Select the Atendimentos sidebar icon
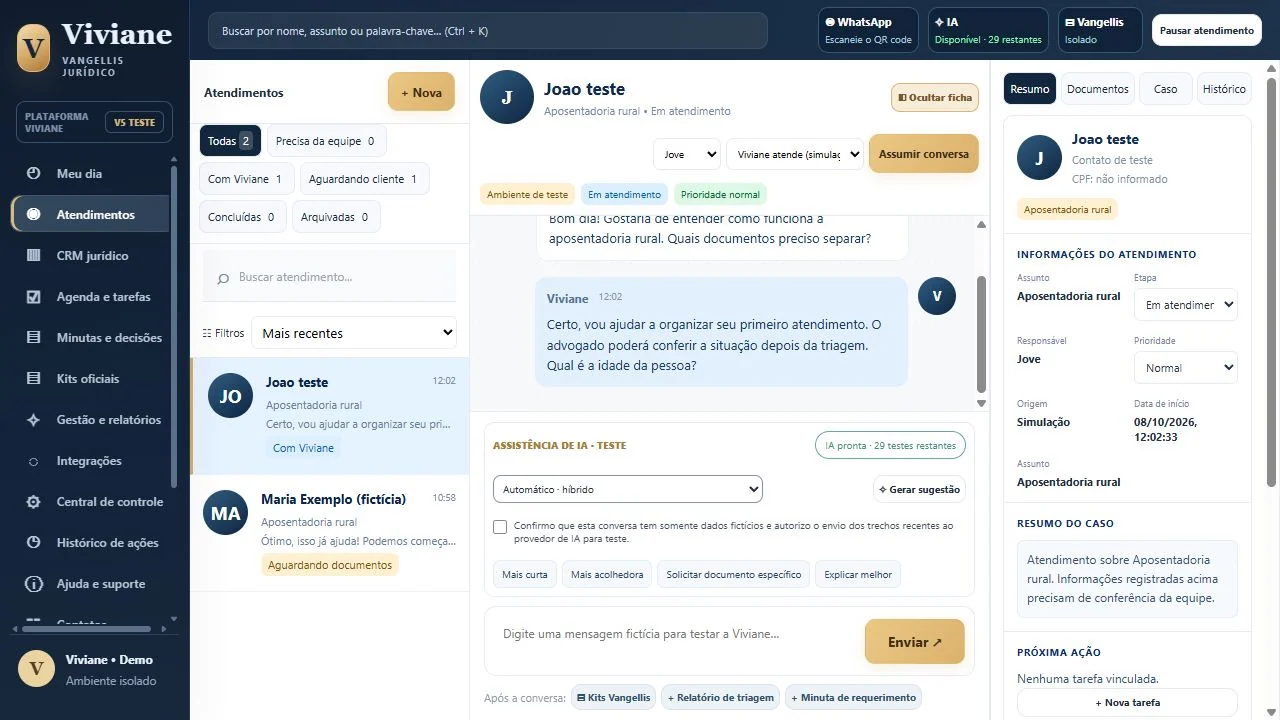 click(33, 215)
